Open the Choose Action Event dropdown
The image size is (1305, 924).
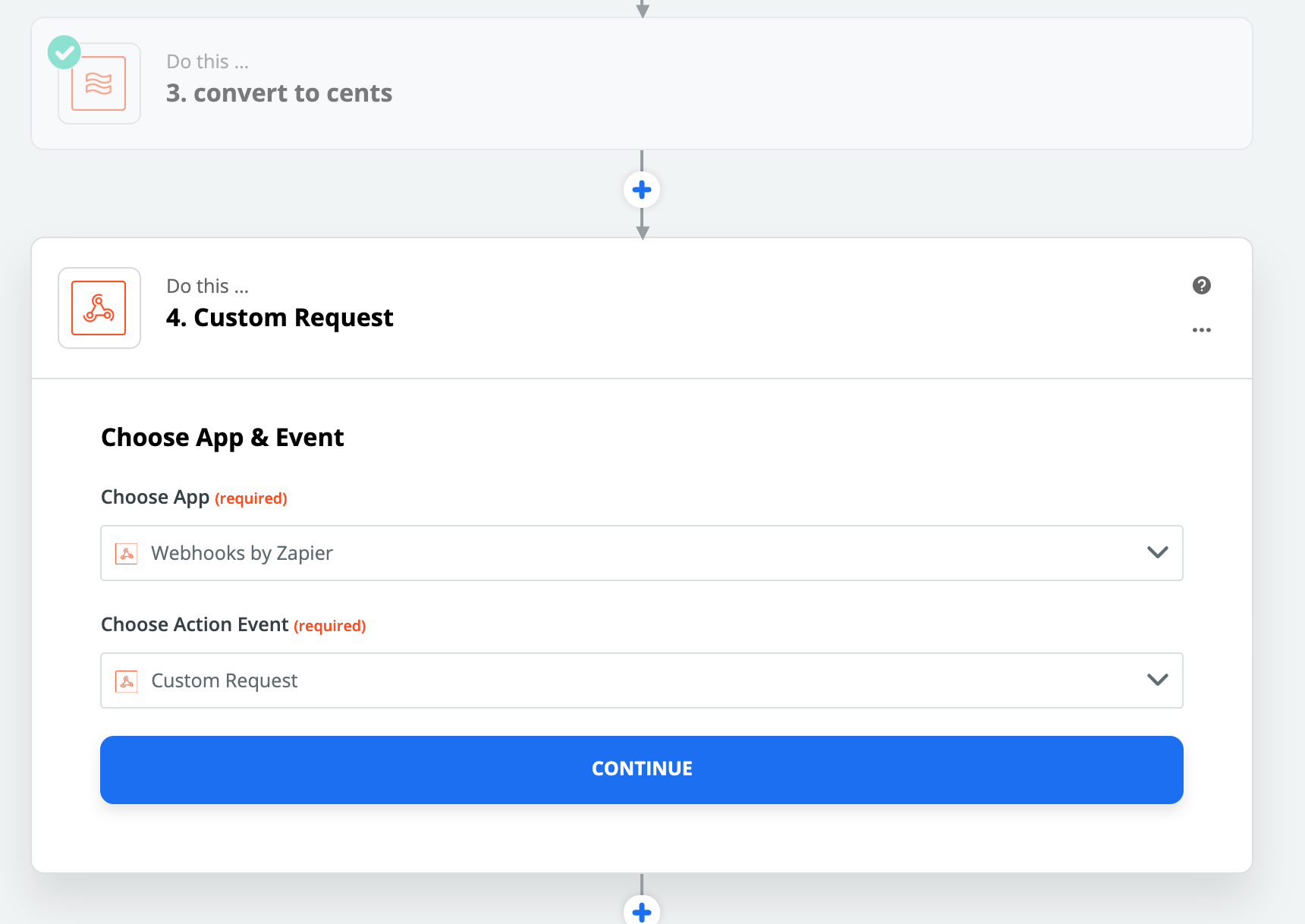pyautogui.click(x=642, y=680)
